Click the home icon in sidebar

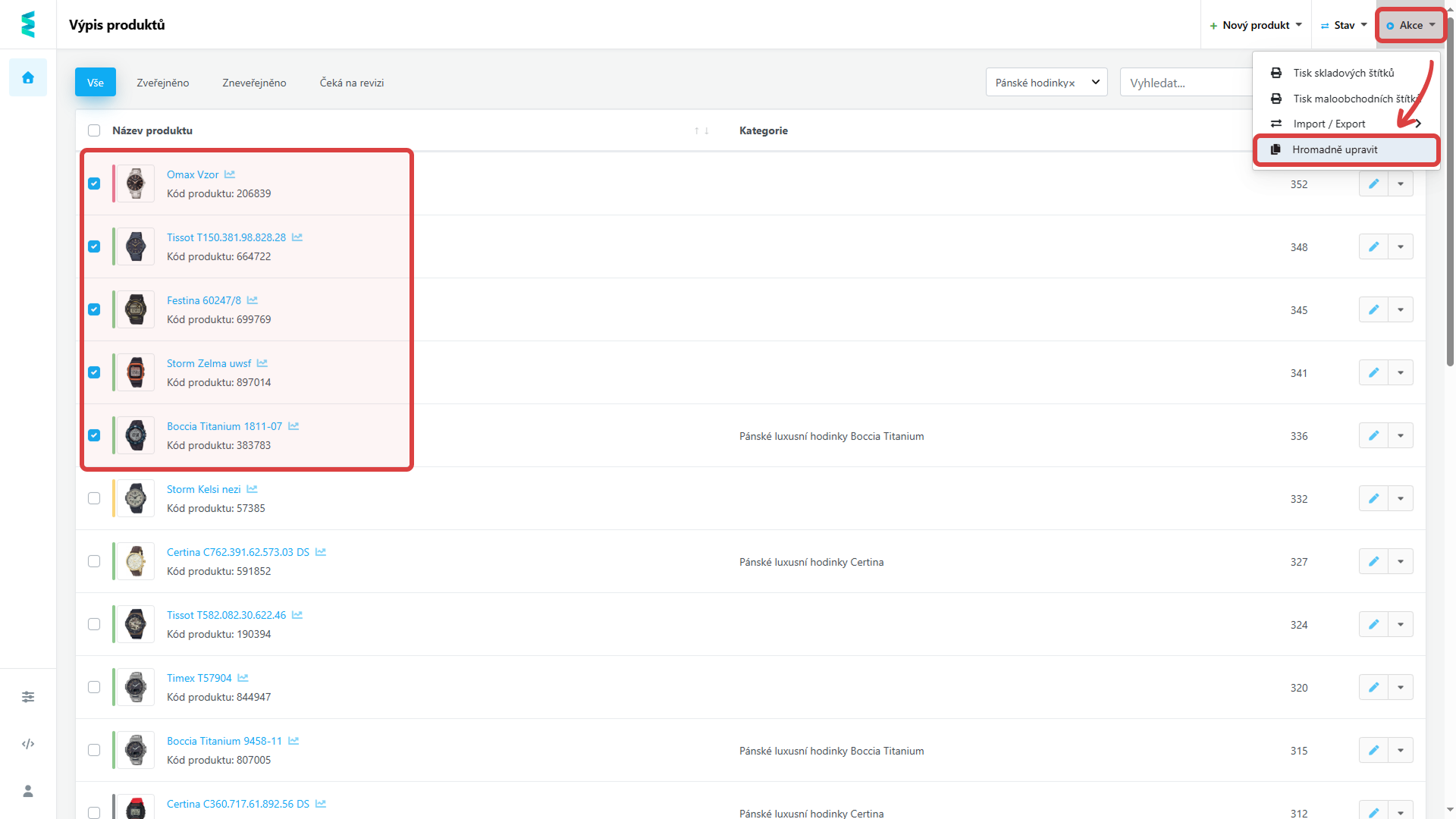pos(28,77)
